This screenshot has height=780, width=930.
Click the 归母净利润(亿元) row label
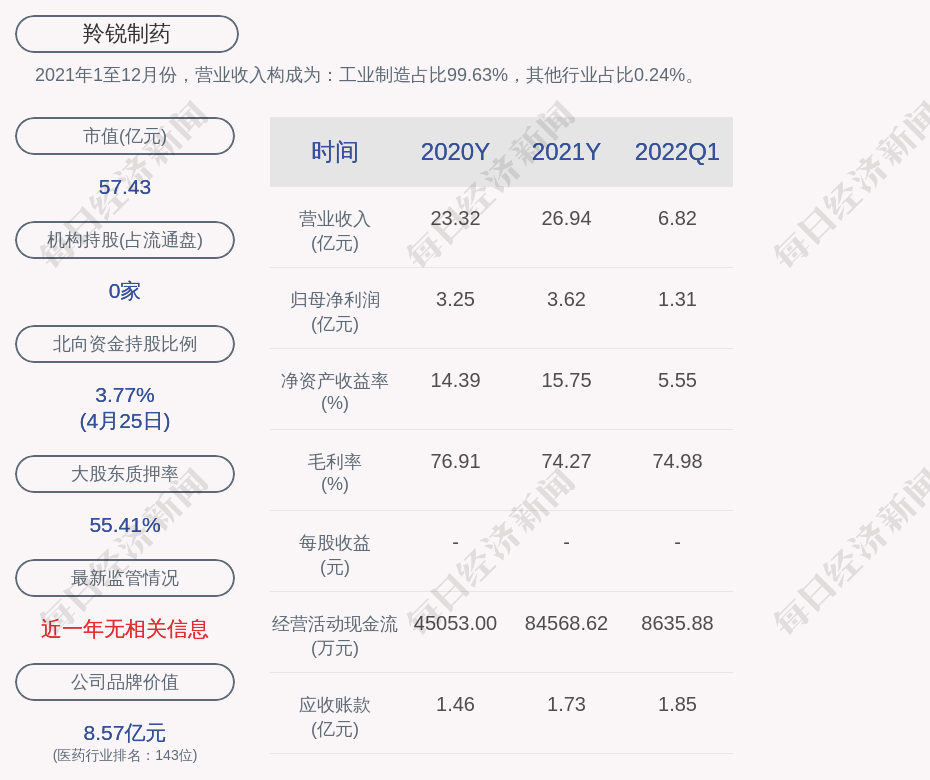coord(335,311)
